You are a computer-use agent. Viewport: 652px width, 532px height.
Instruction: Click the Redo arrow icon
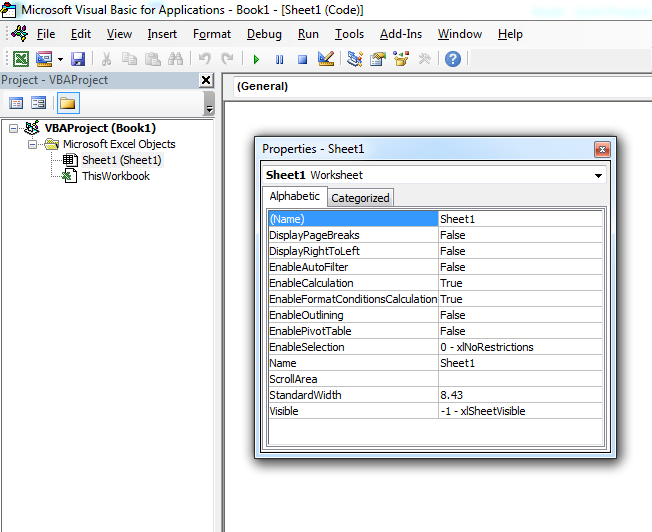pos(227,59)
